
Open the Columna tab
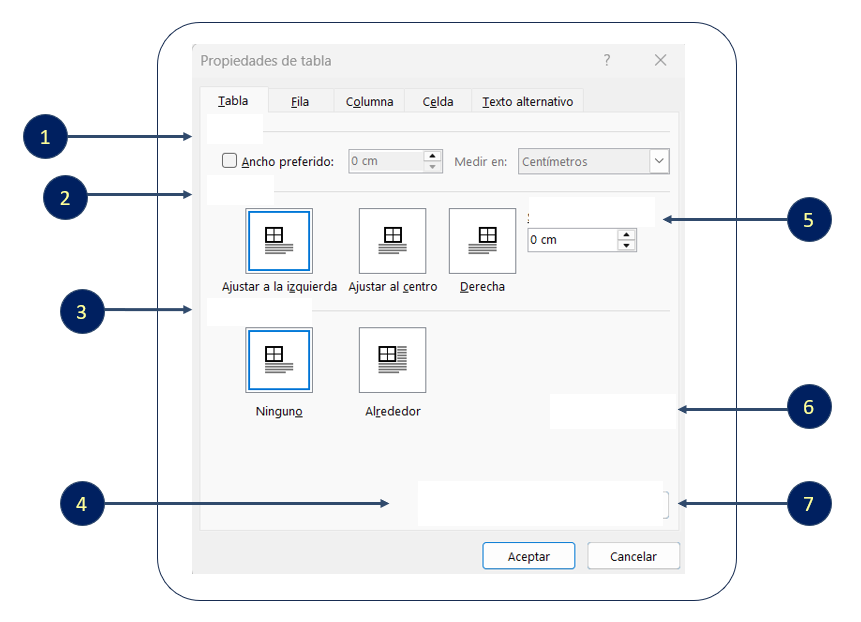pyautogui.click(x=369, y=102)
